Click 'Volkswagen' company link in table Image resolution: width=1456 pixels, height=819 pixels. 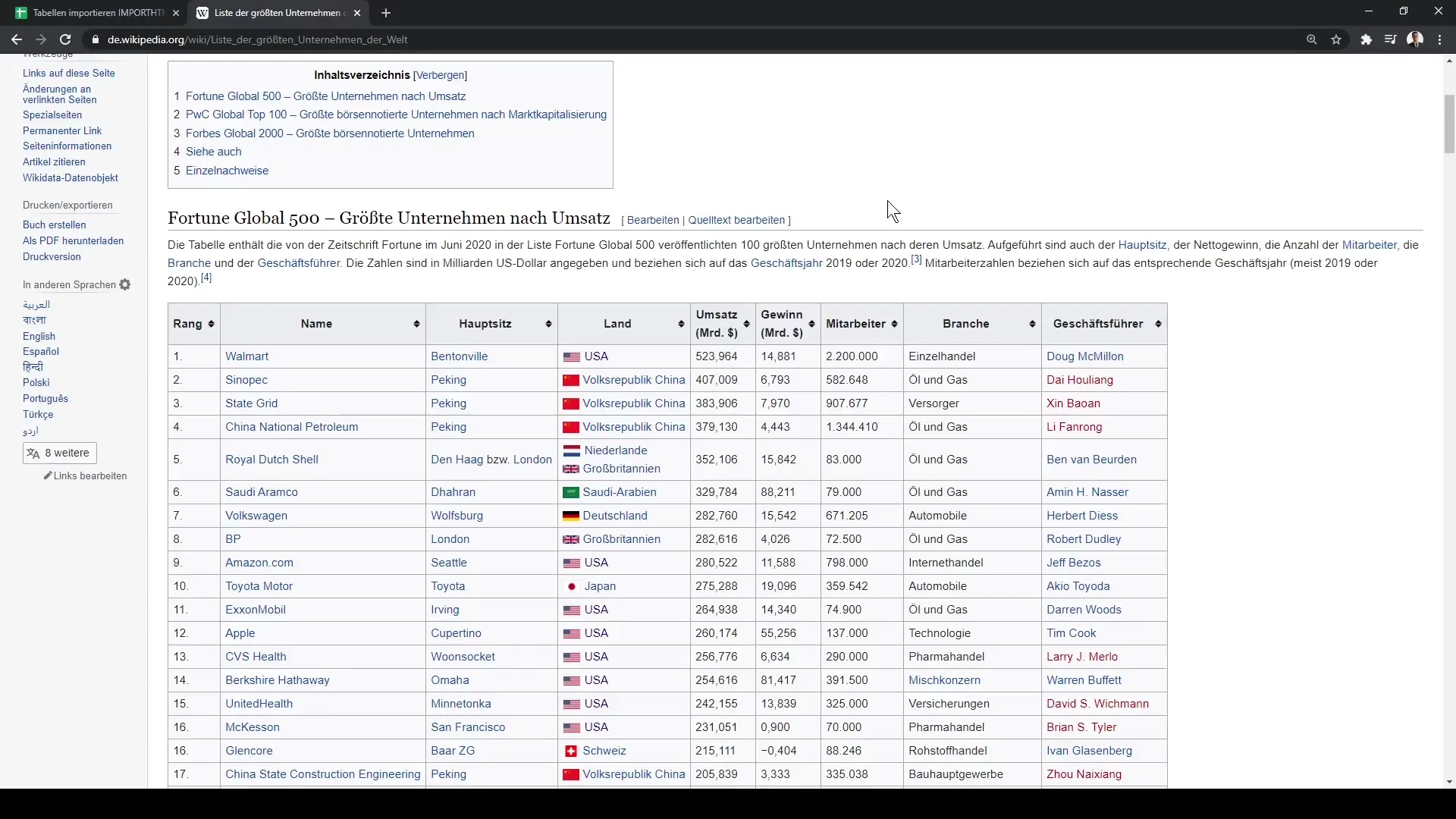pos(256,515)
